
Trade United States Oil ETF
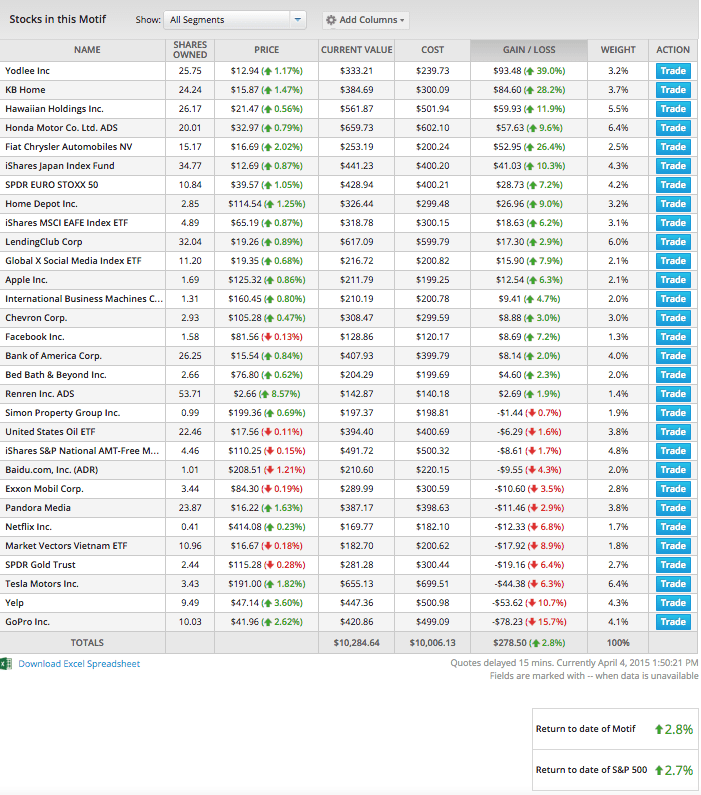click(x=673, y=432)
